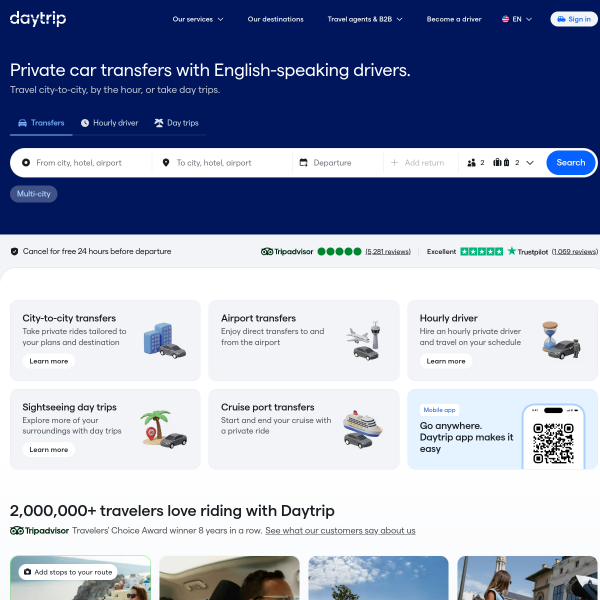This screenshot has width=600, height=600.
Task: Click the hourglass and car illustration
Action: click(x=561, y=340)
